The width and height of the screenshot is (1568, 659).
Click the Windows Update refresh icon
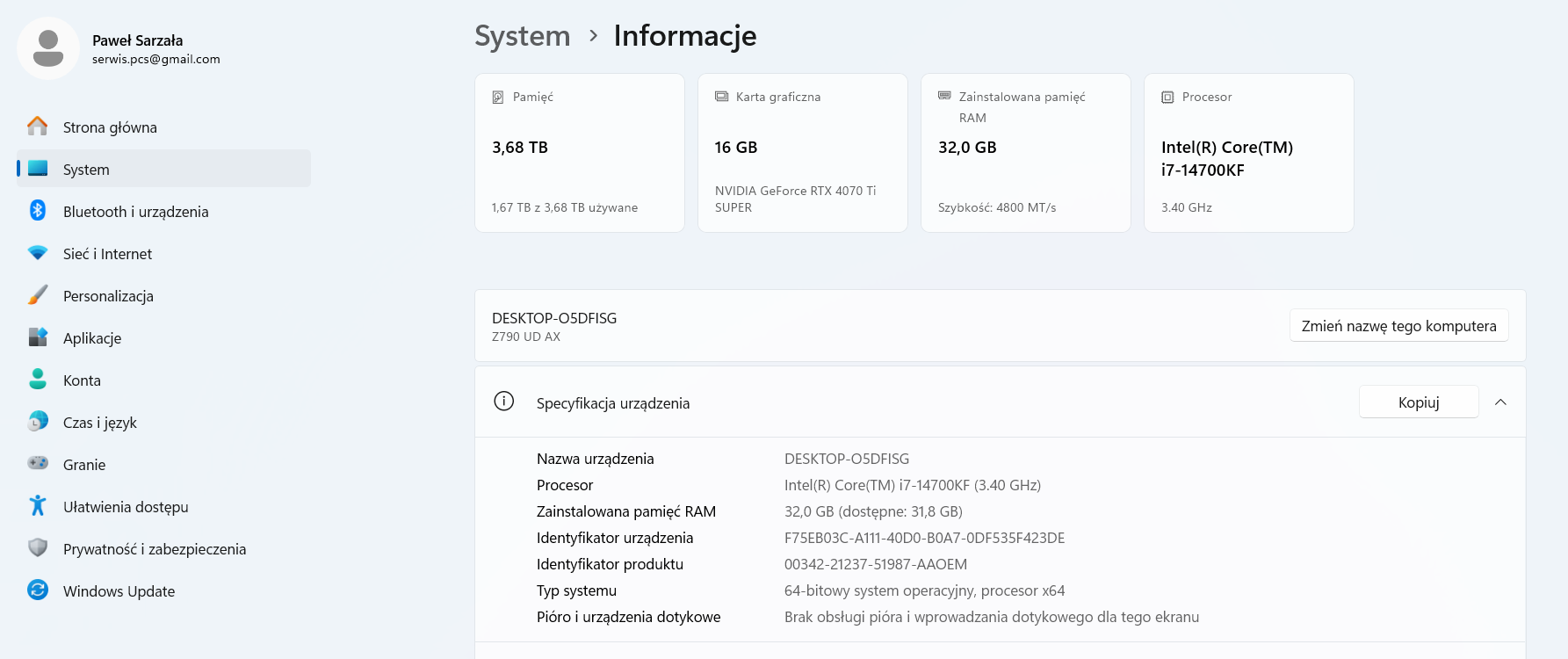pyautogui.click(x=38, y=590)
